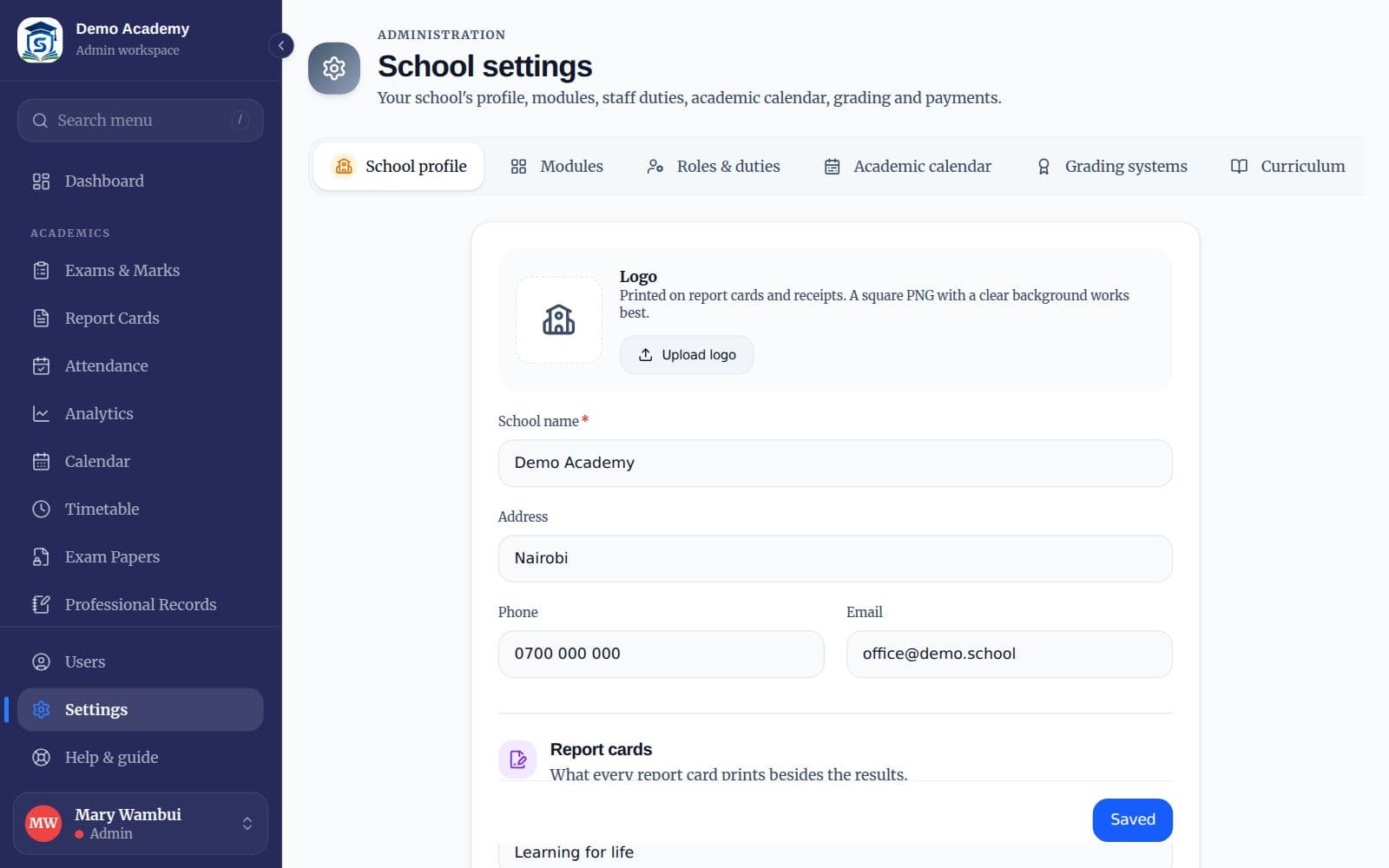Image resolution: width=1389 pixels, height=868 pixels.
Task: Click the Report Cards document icon
Action: click(41, 319)
